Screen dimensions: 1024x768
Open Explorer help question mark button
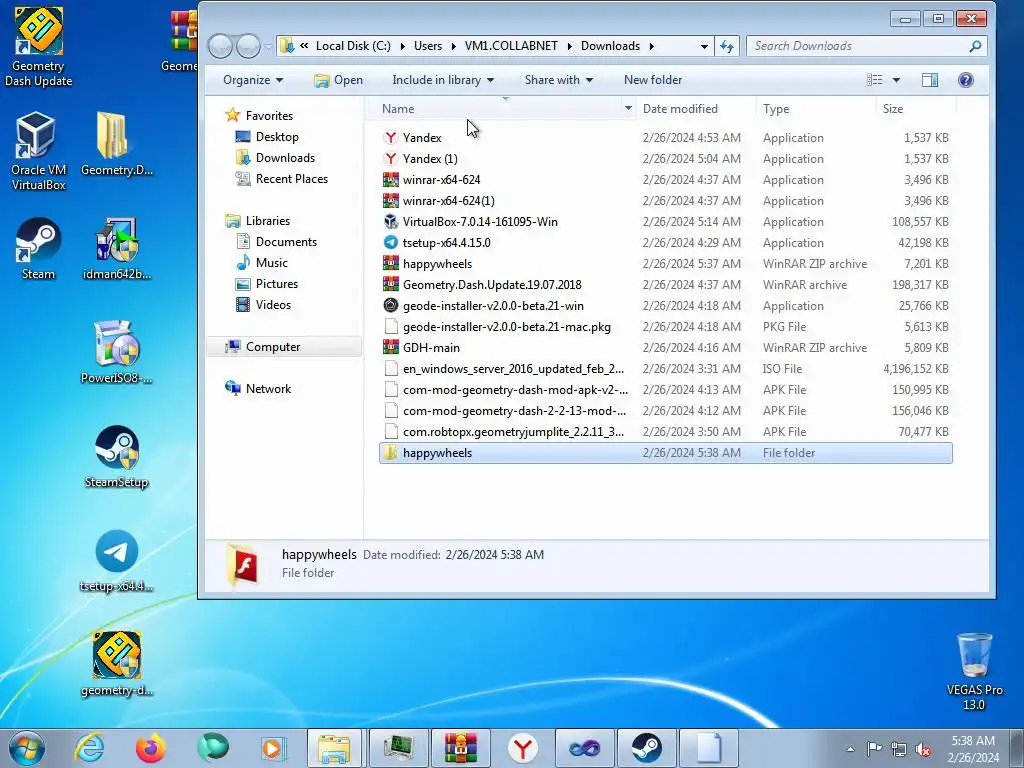pyautogui.click(x=965, y=80)
